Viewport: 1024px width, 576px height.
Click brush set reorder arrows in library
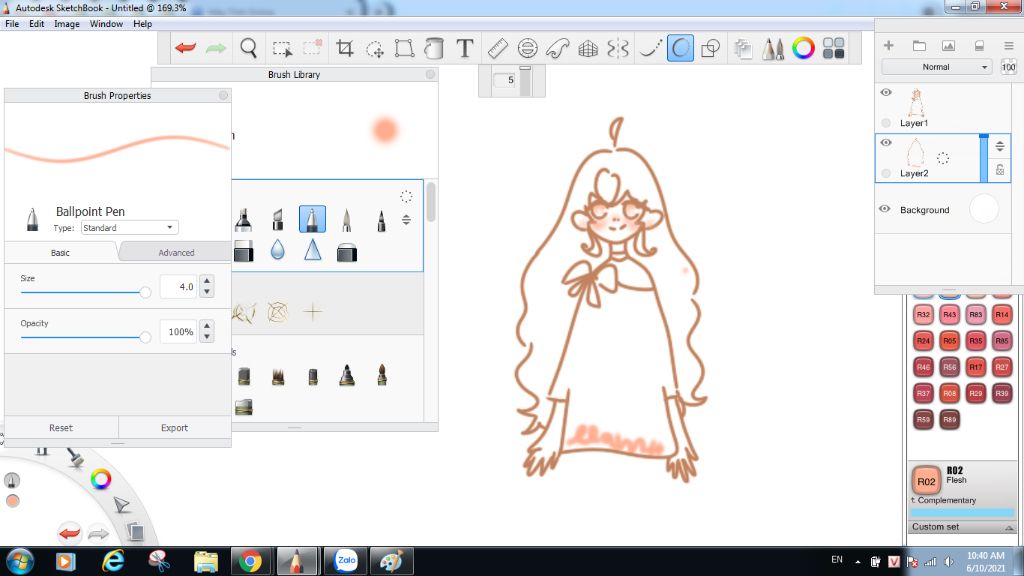click(x=406, y=219)
